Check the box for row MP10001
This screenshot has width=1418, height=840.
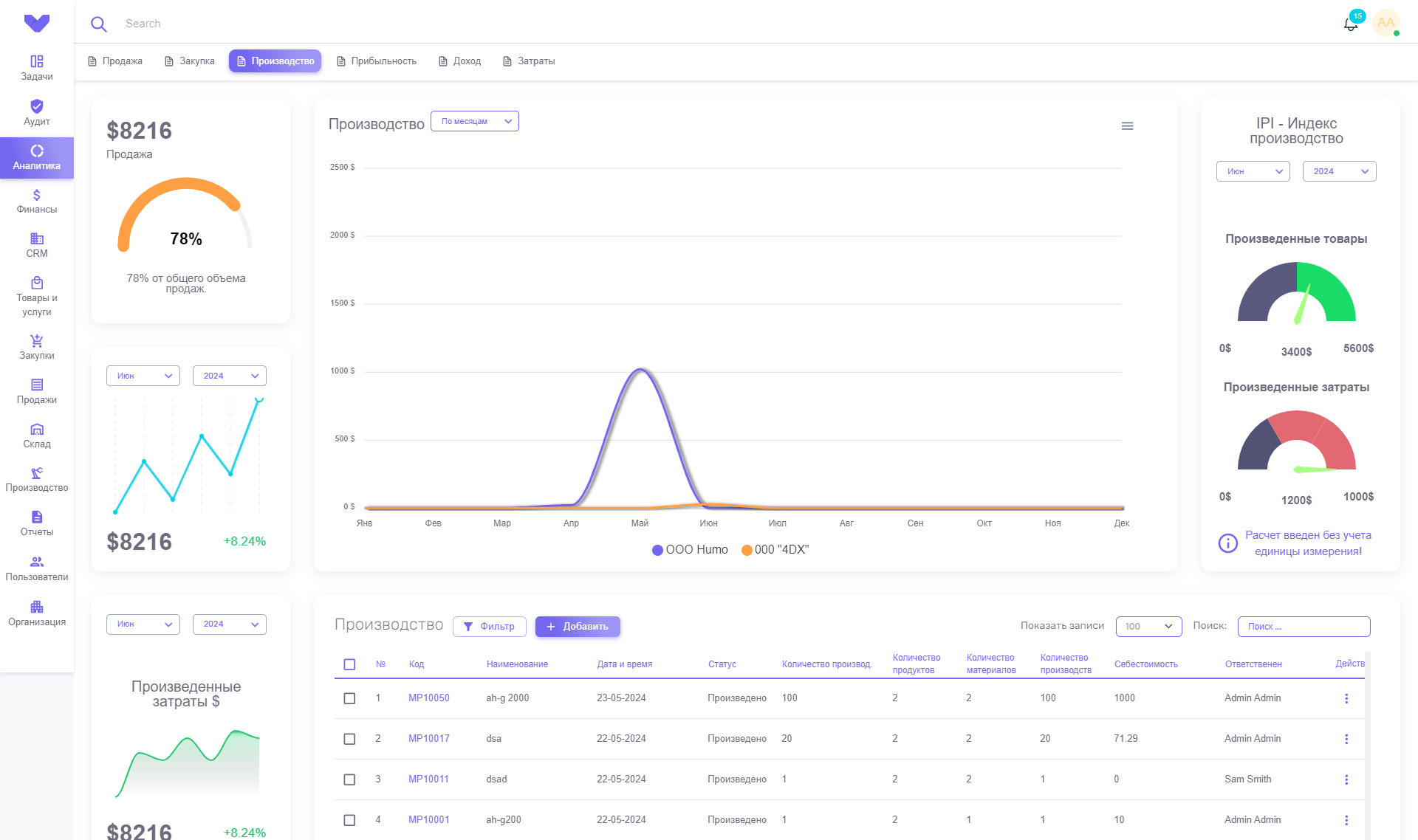coord(350,820)
